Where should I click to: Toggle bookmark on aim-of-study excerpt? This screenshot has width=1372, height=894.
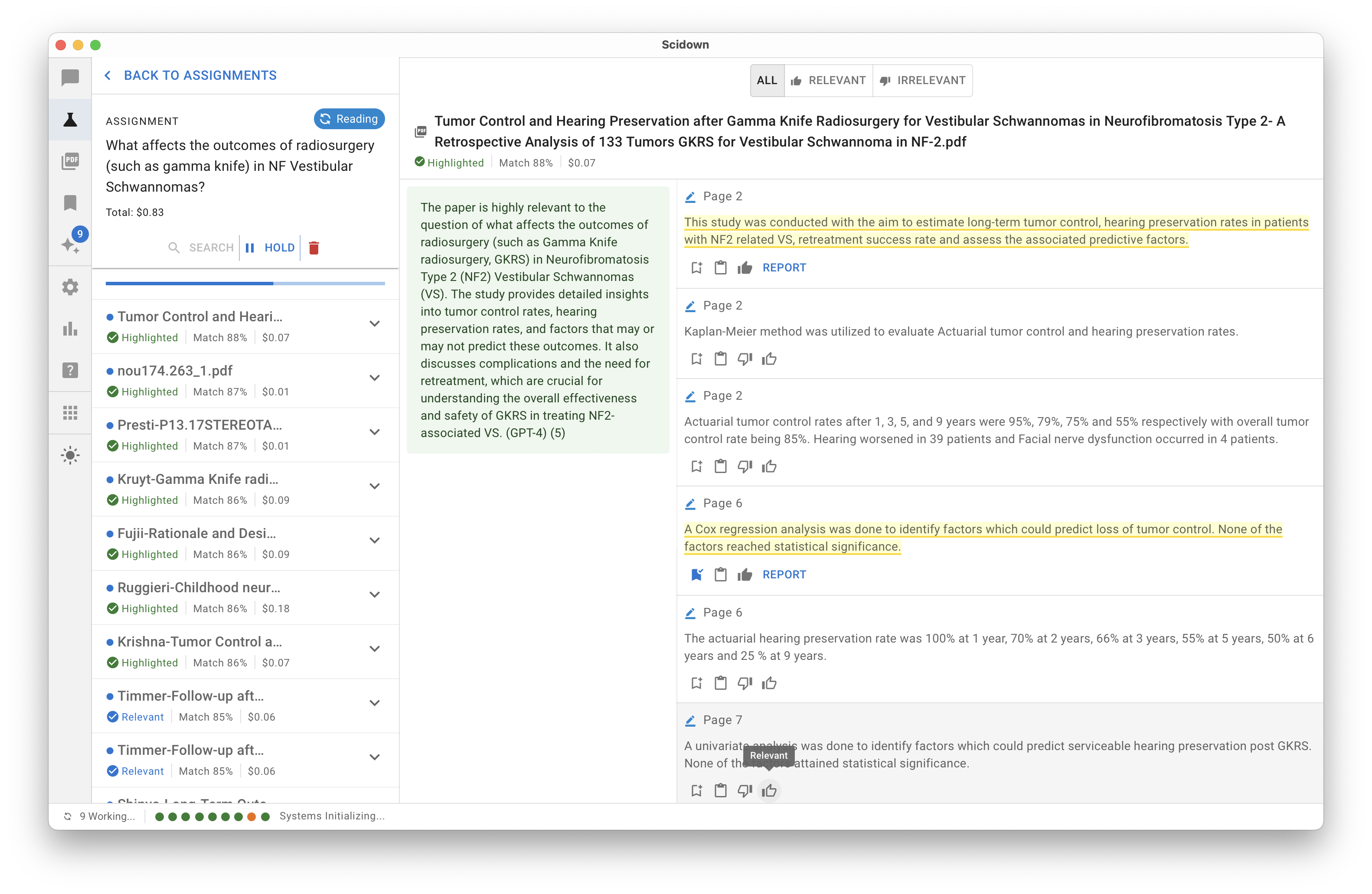click(696, 268)
